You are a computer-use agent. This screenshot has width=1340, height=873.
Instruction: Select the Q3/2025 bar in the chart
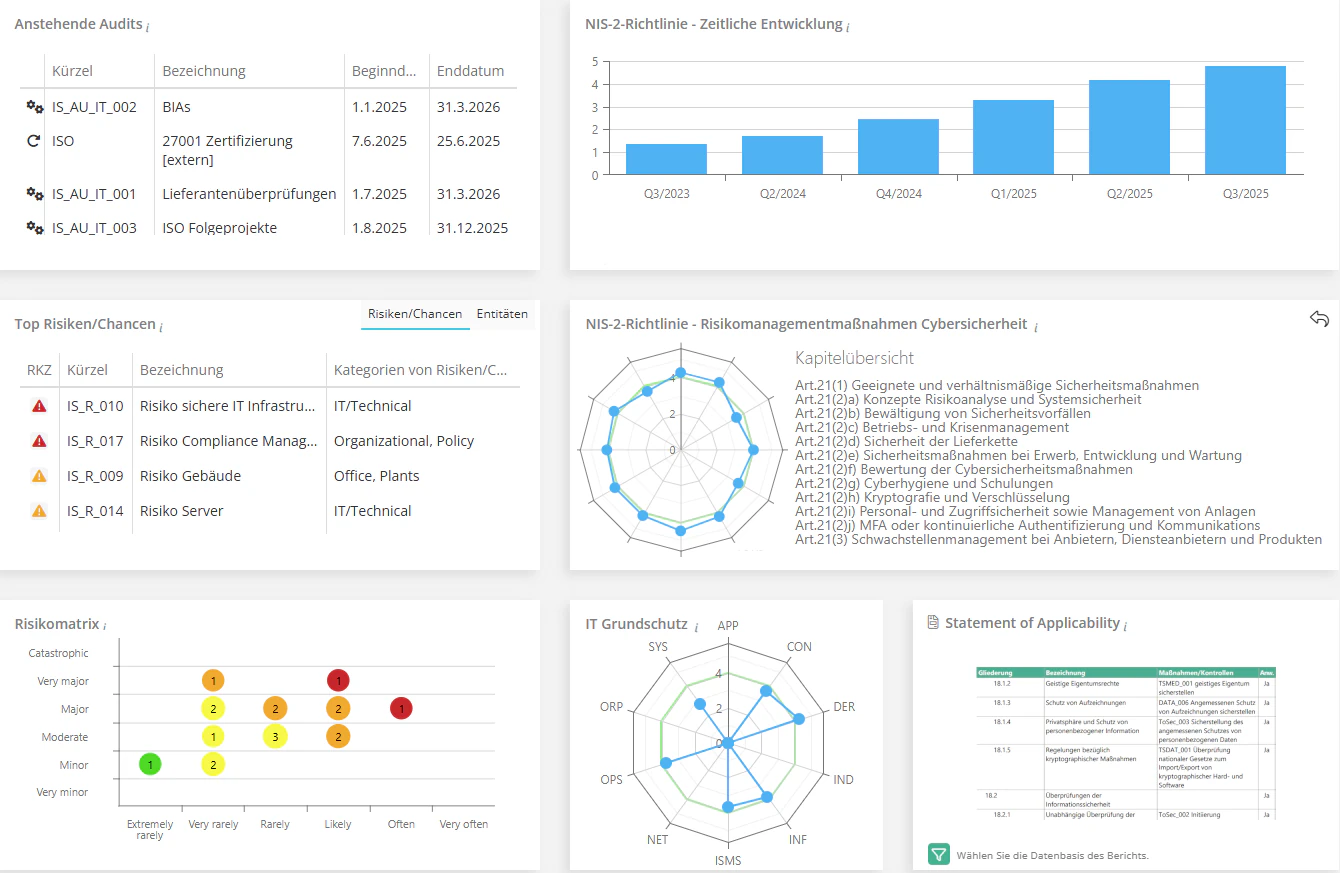pyautogui.click(x=1245, y=120)
